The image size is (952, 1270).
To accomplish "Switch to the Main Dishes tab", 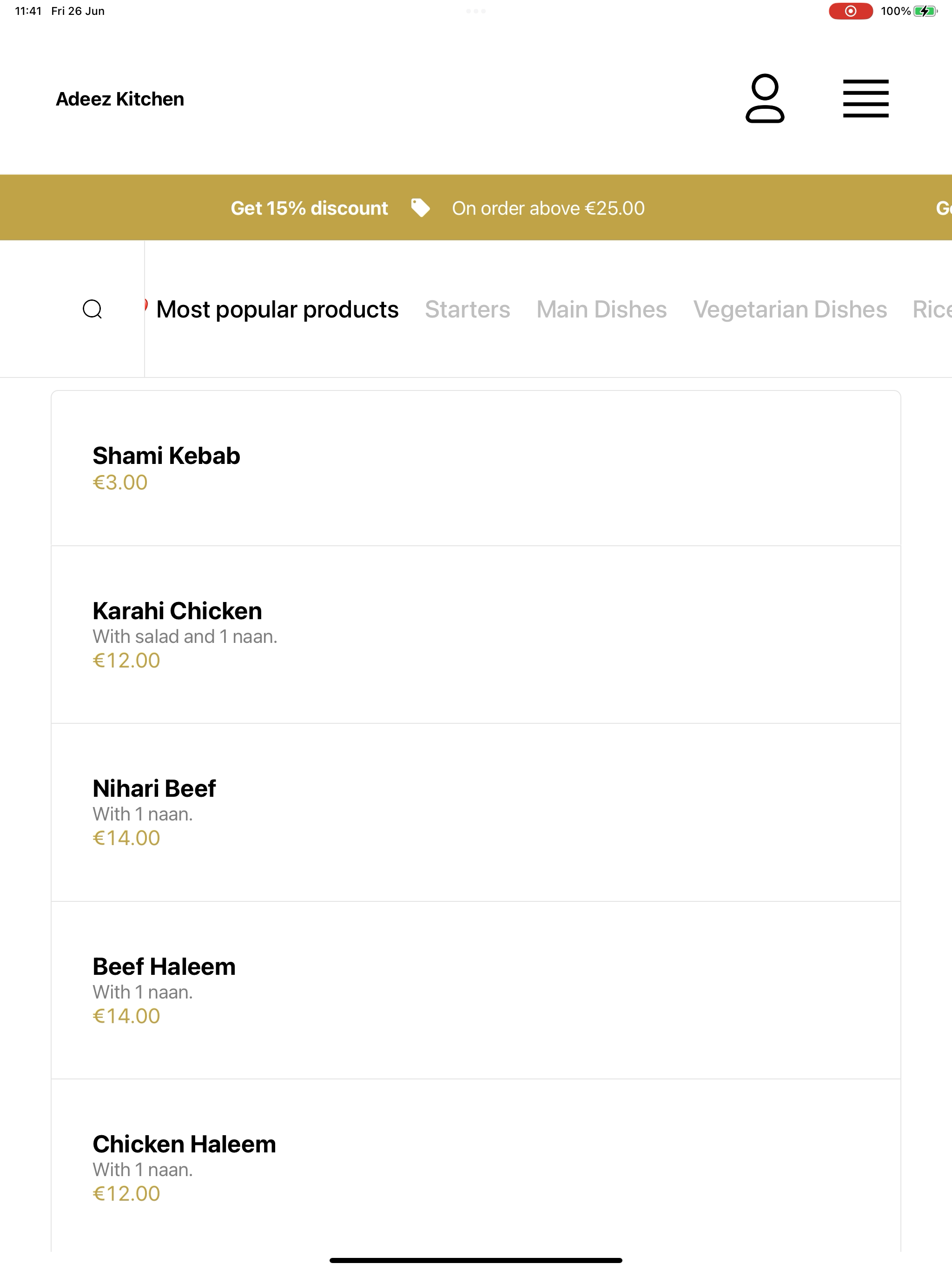I will 602,310.
